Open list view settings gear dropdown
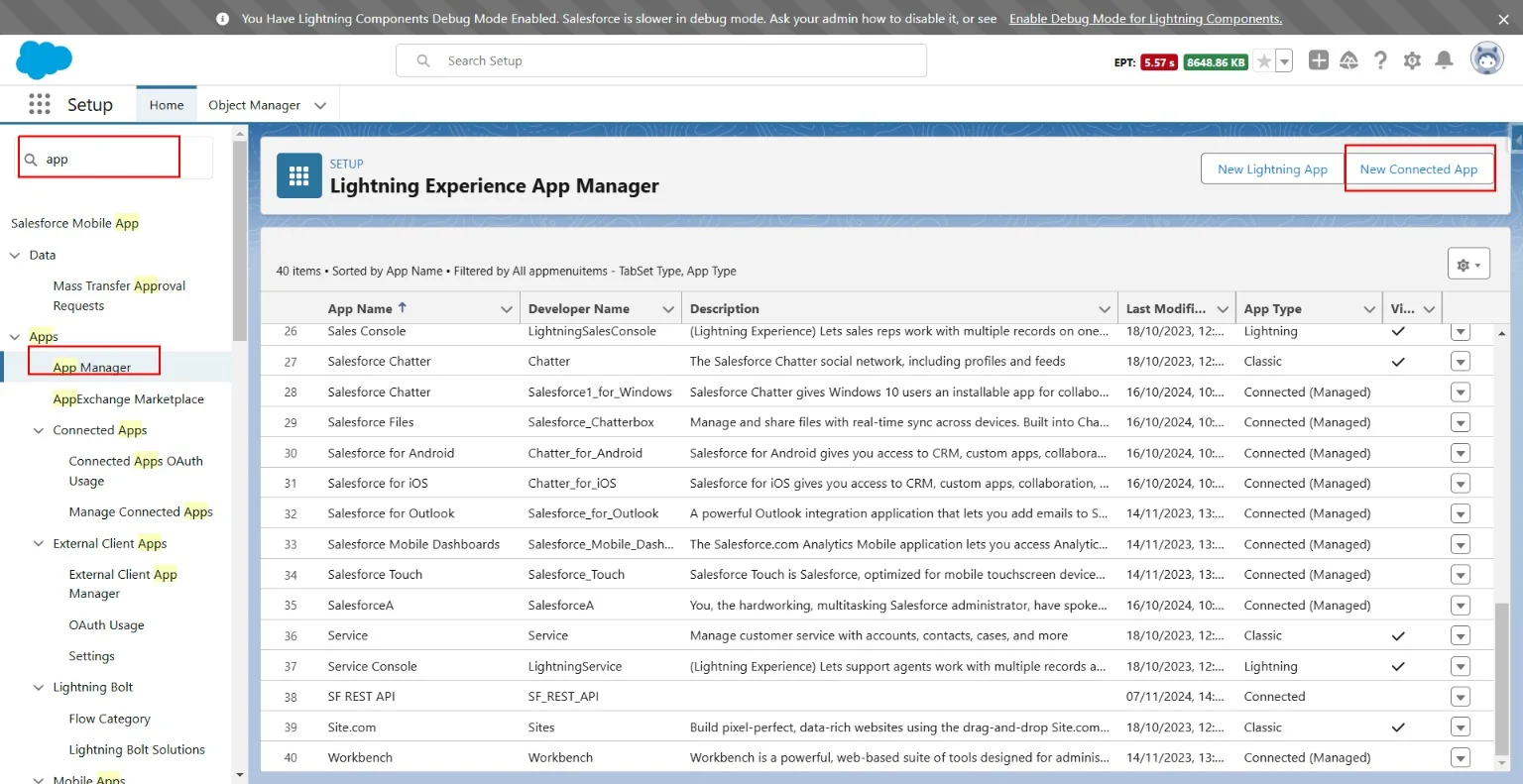 point(1468,265)
